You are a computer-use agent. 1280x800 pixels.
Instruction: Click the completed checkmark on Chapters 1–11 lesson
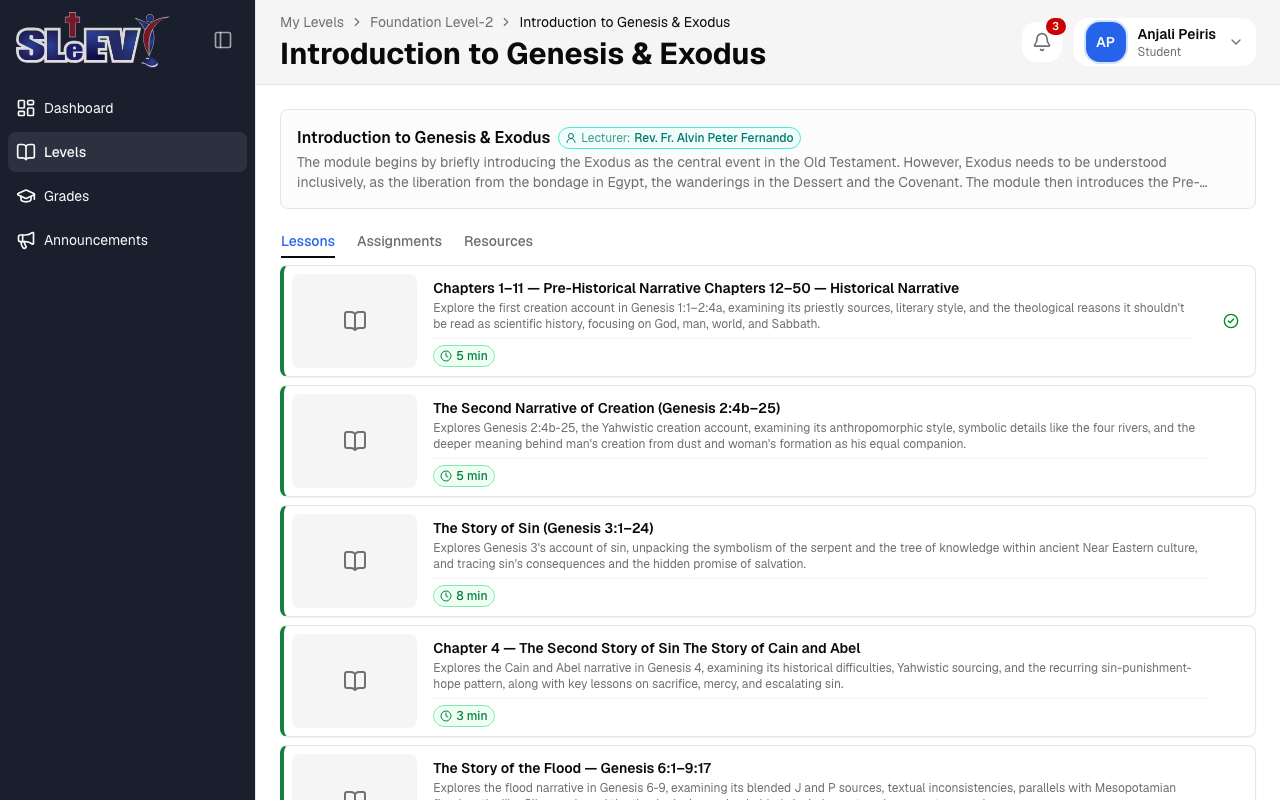point(1231,321)
